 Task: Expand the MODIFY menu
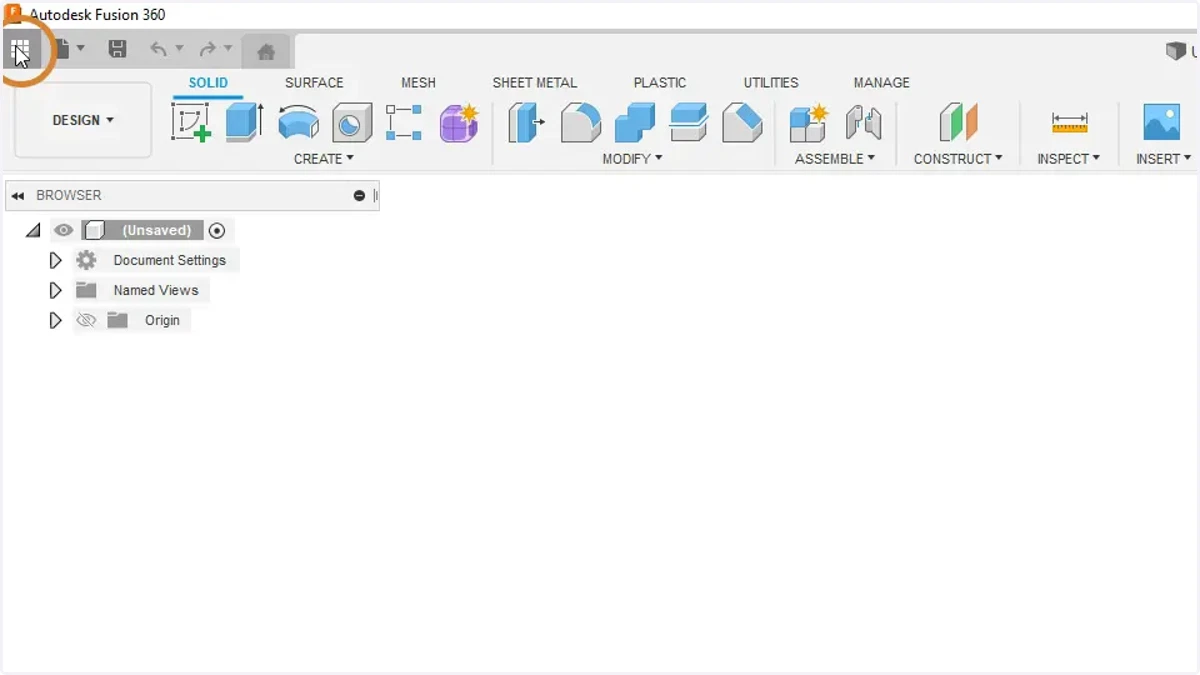click(632, 159)
